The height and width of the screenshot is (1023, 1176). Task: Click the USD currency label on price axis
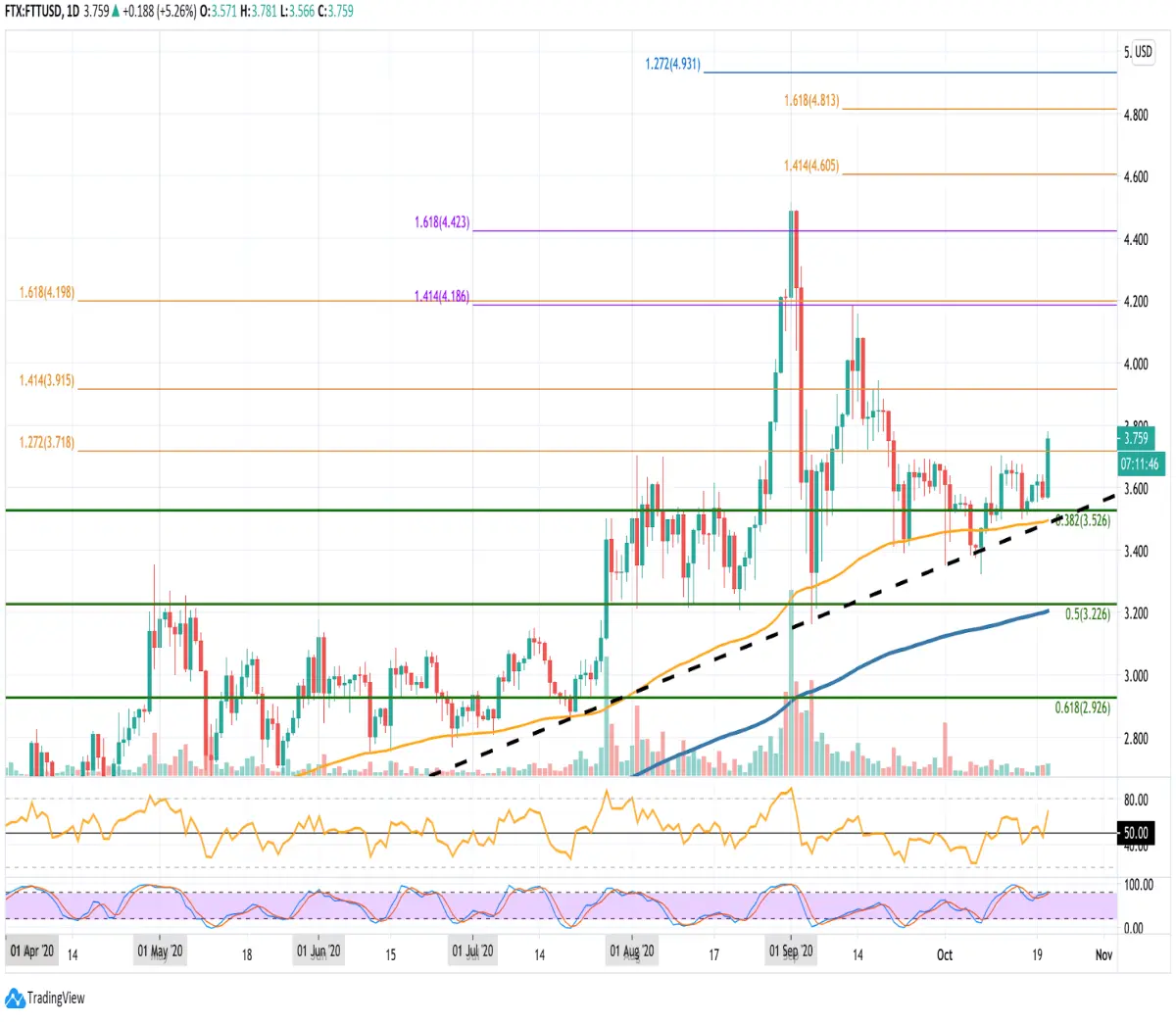[1144, 52]
